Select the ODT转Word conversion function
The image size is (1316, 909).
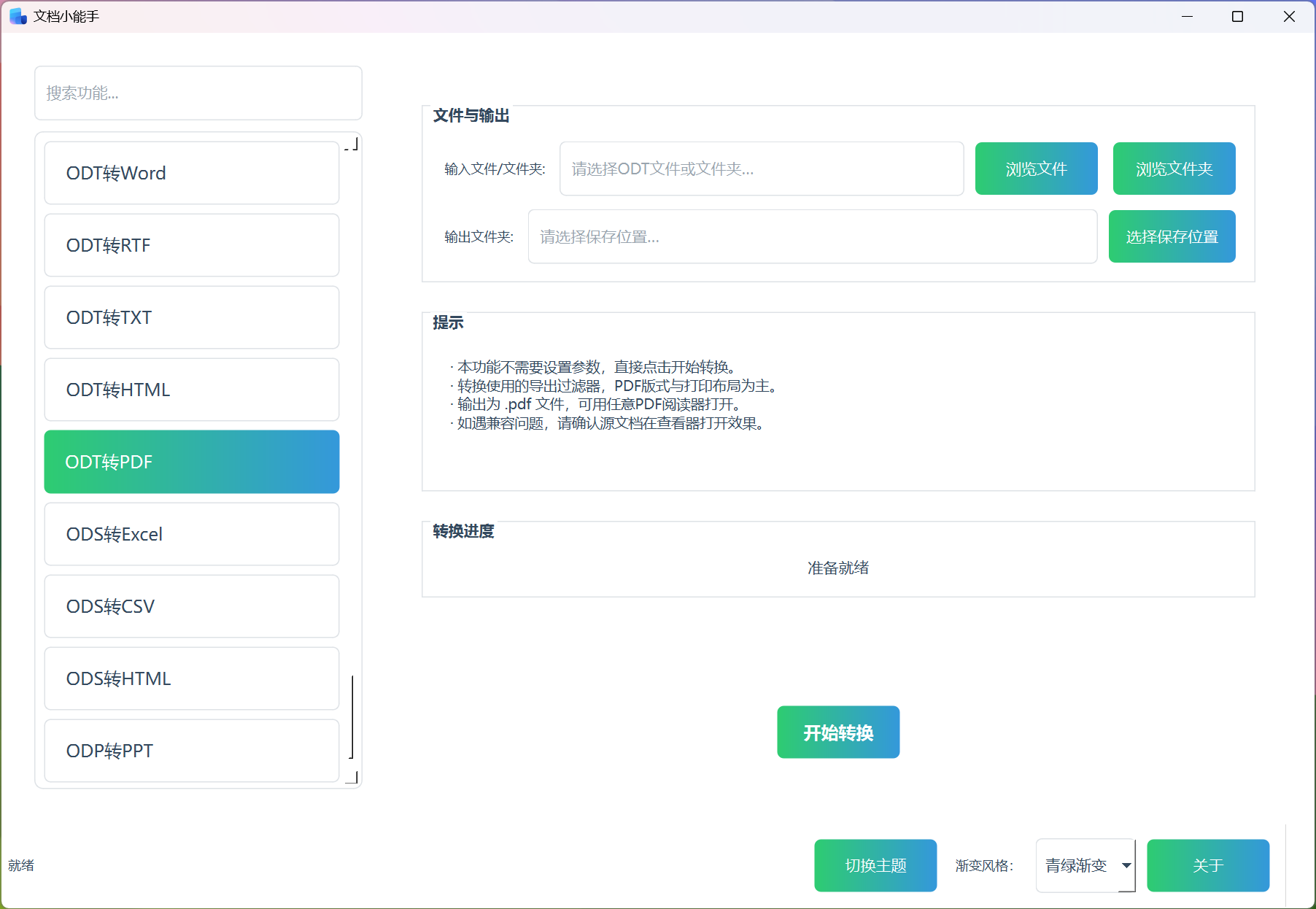(x=191, y=173)
